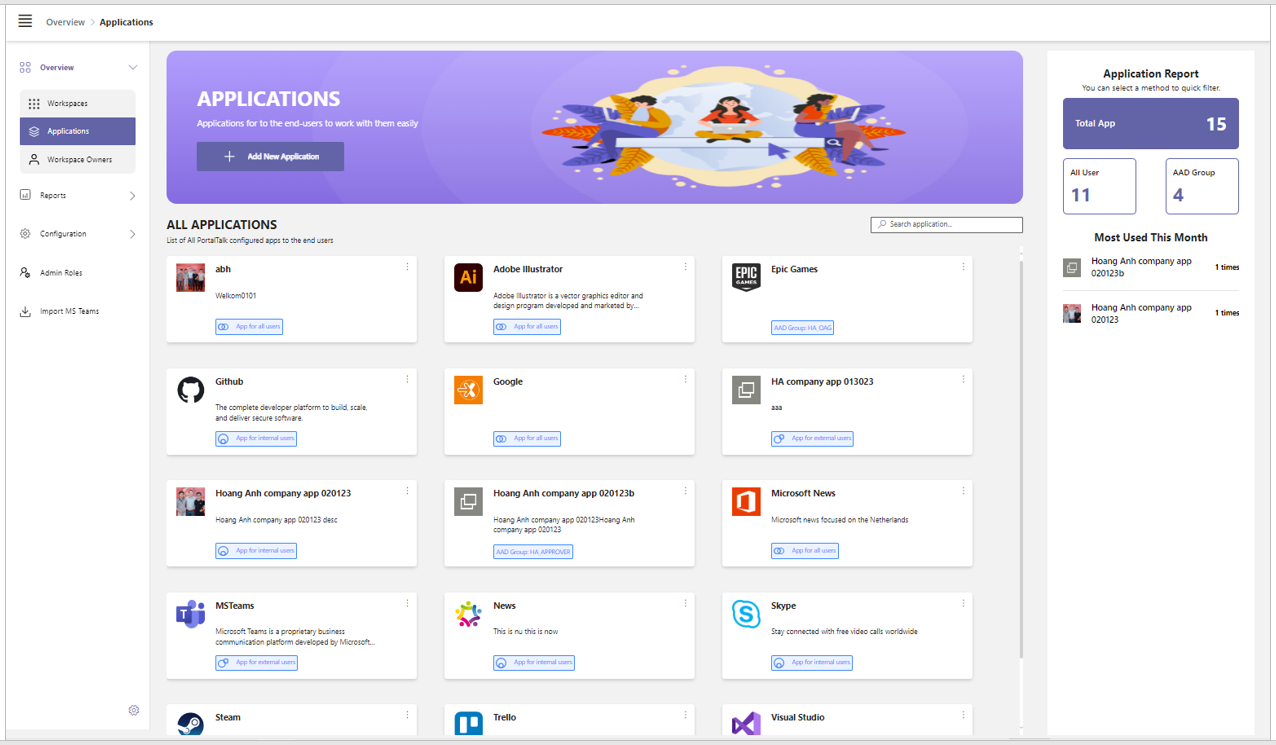Filter by All User 11 tile
Image resolution: width=1276 pixels, height=745 pixels.
(1099, 186)
